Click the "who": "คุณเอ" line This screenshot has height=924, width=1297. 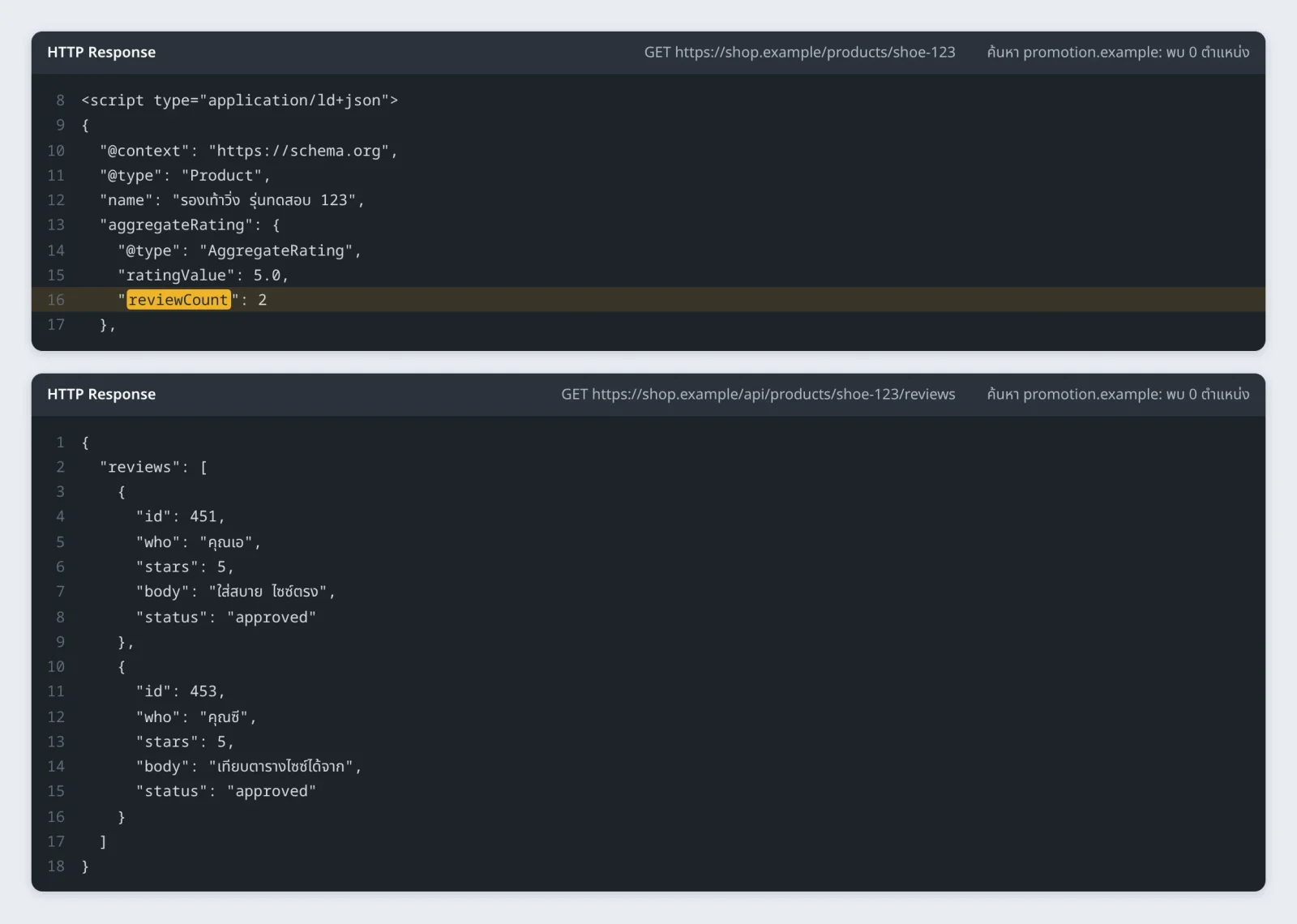pyautogui.click(x=199, y=542)
